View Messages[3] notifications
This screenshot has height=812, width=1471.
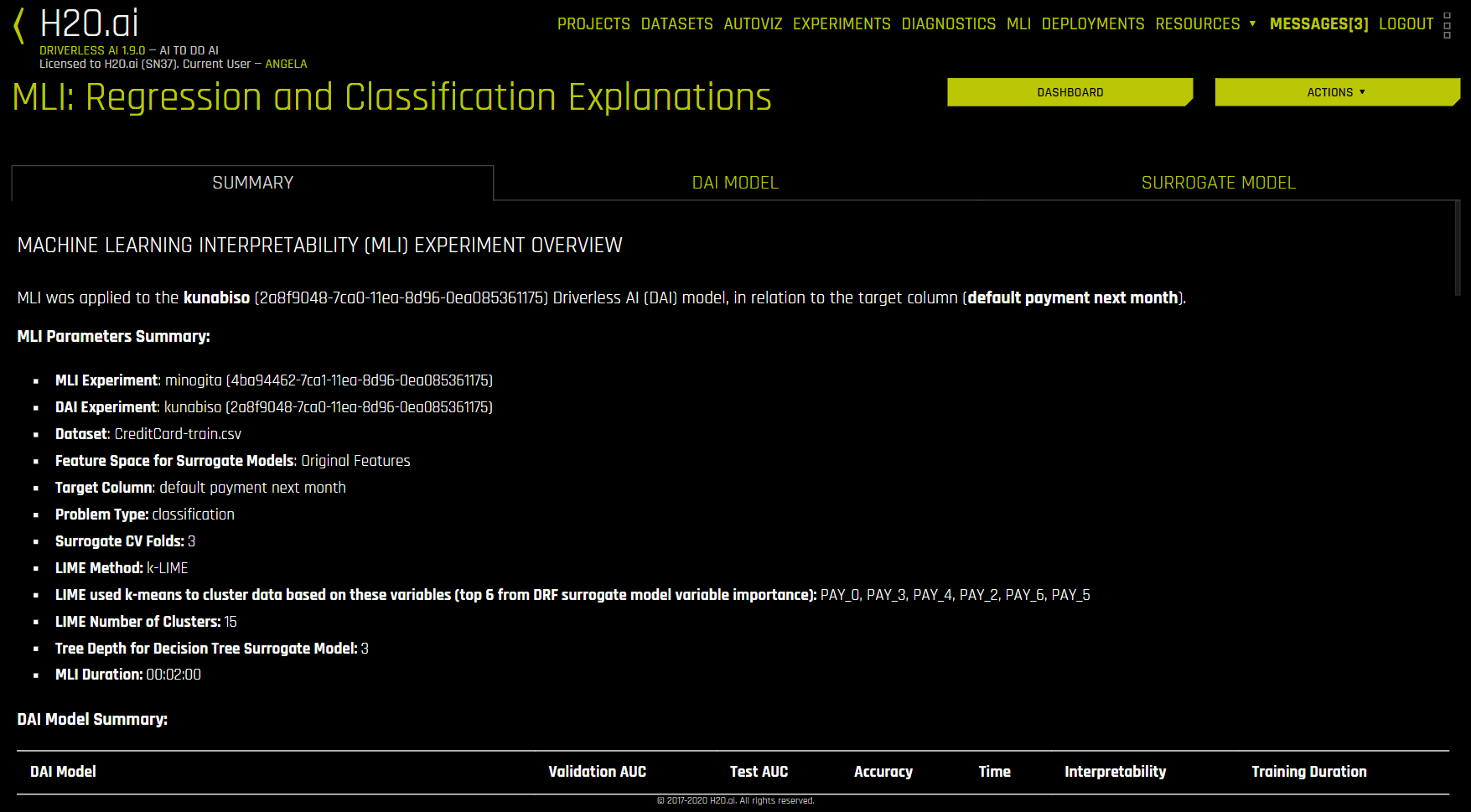1318,24
